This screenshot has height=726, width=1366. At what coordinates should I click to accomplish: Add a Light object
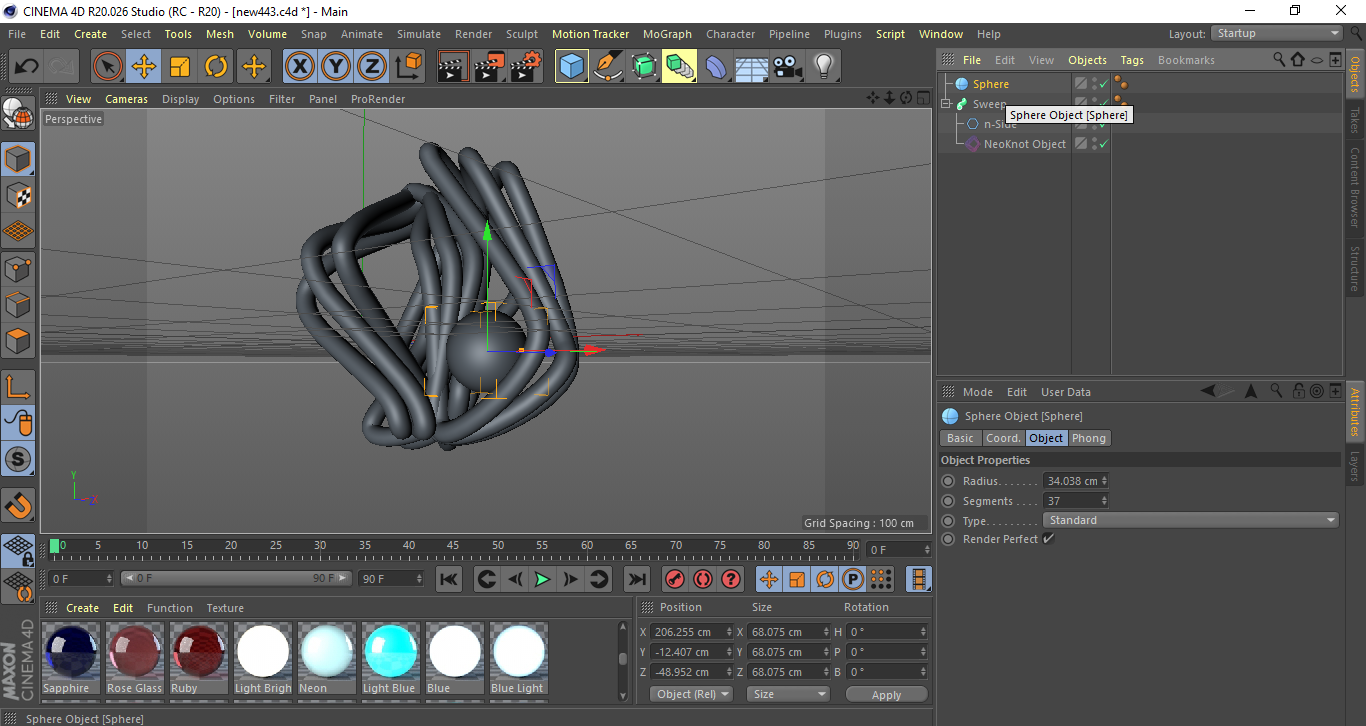823,67
